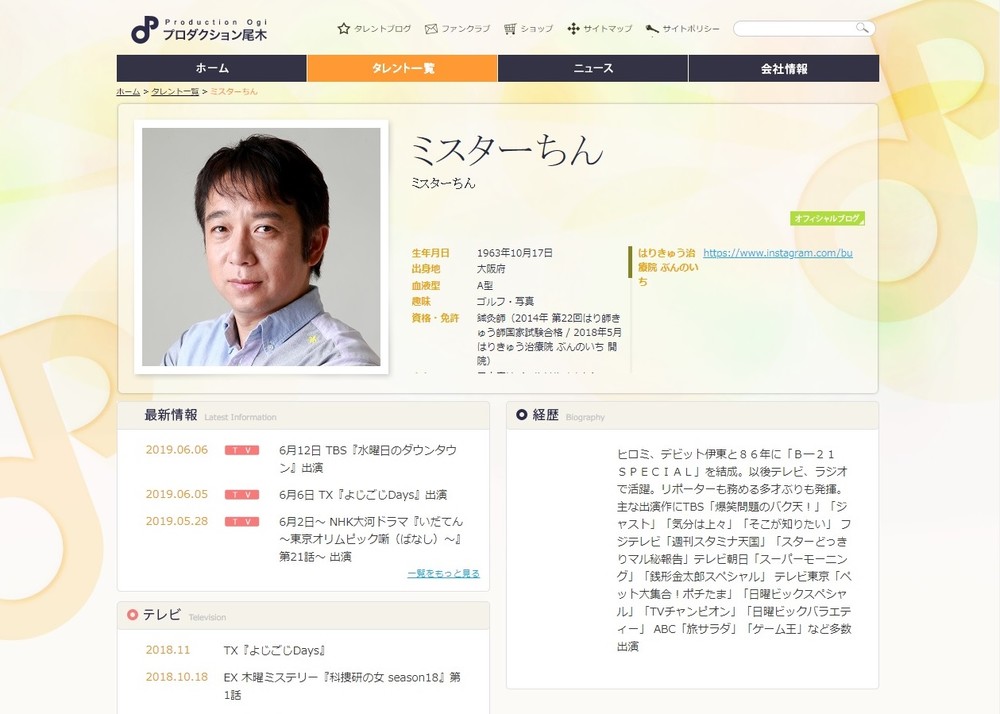Open the オフィシャルブログ green button
This screenshot has height=714, width=1000.
click(x=827, y=218)
